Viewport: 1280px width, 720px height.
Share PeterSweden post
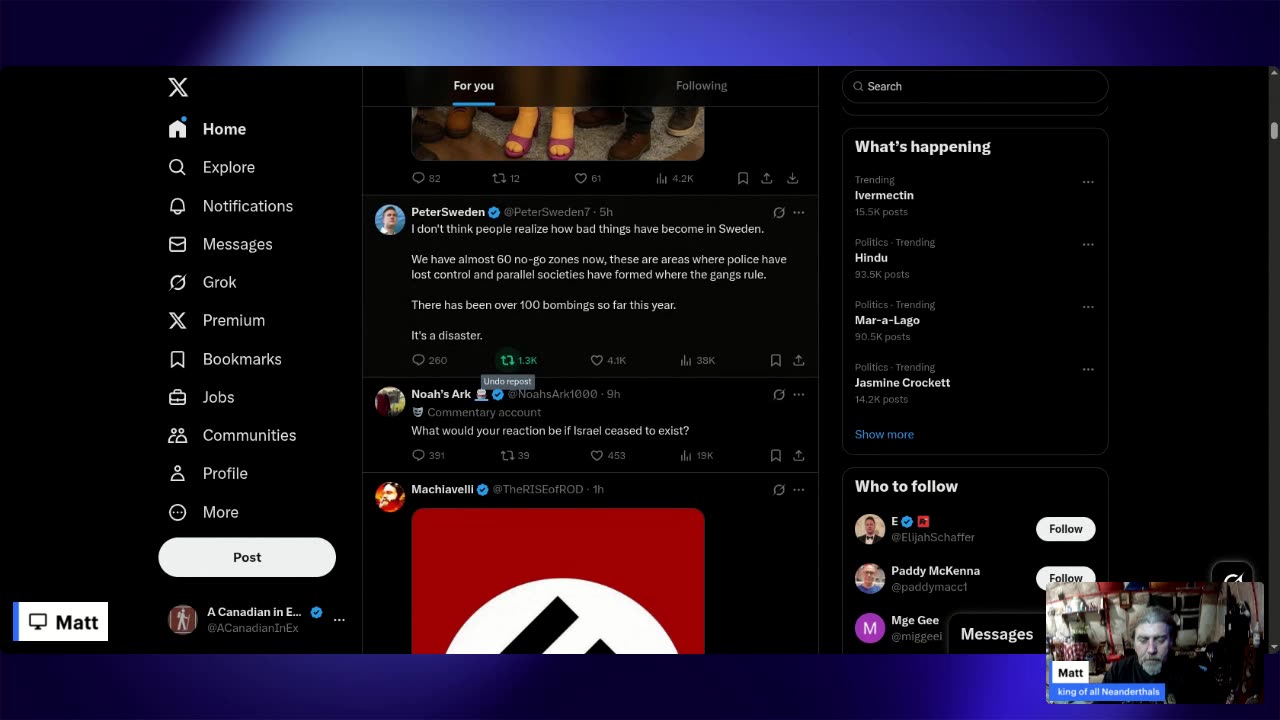799,360
